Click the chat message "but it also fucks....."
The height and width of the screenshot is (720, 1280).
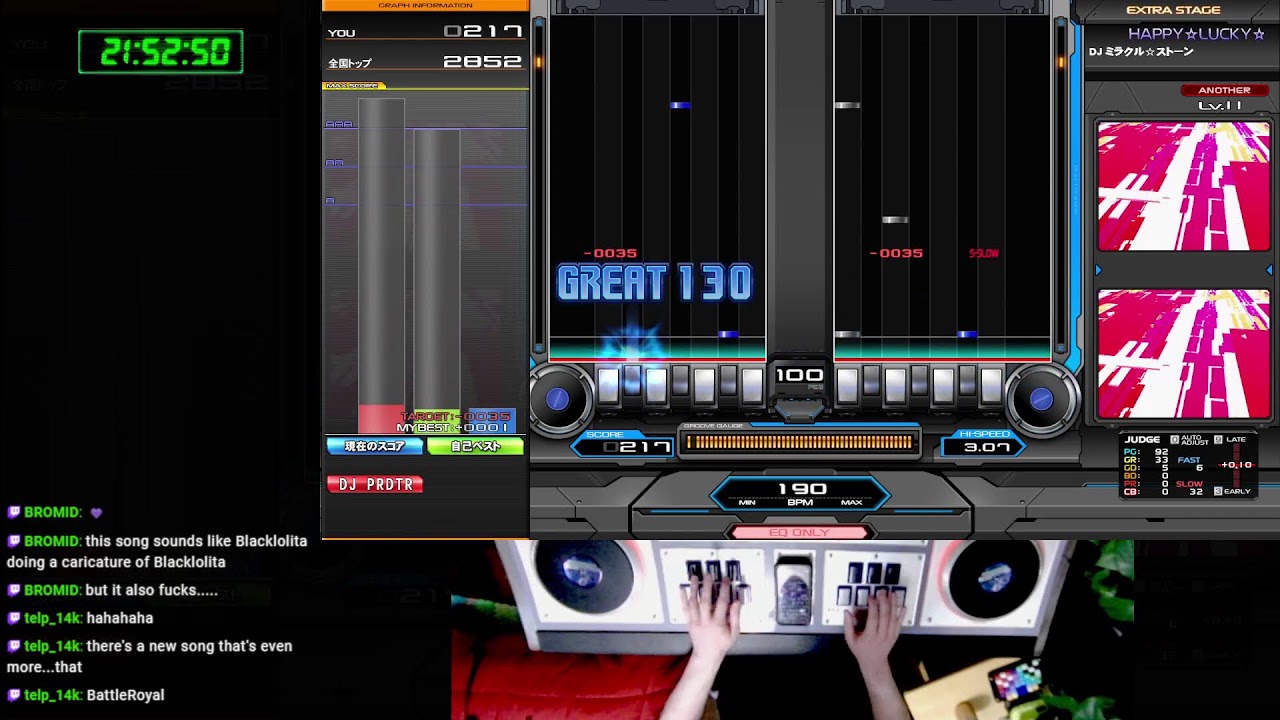151,590
